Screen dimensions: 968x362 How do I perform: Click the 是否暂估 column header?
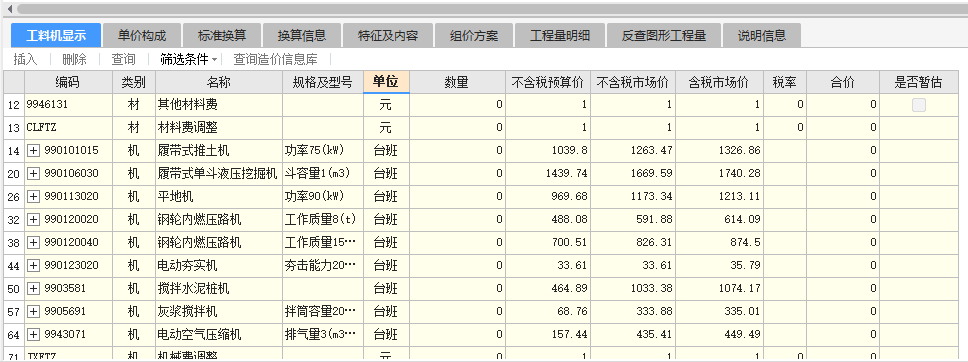tap(919, 82)
